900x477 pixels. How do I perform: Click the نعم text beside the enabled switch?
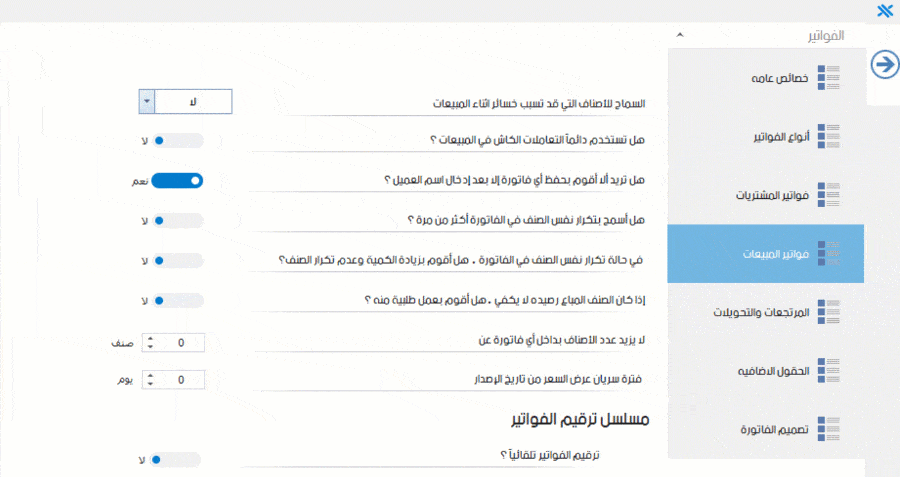point(139,181)
